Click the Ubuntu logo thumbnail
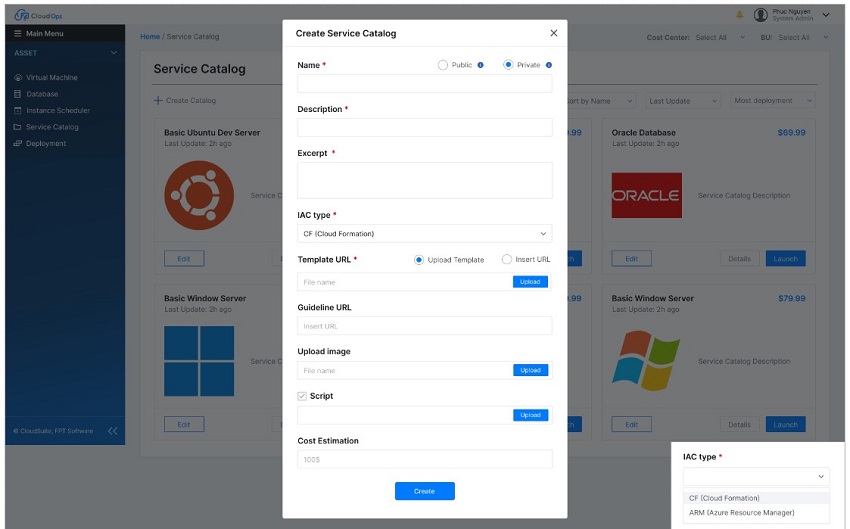Image resolution: width=850 pixels, height=529 pixels. 199,195
